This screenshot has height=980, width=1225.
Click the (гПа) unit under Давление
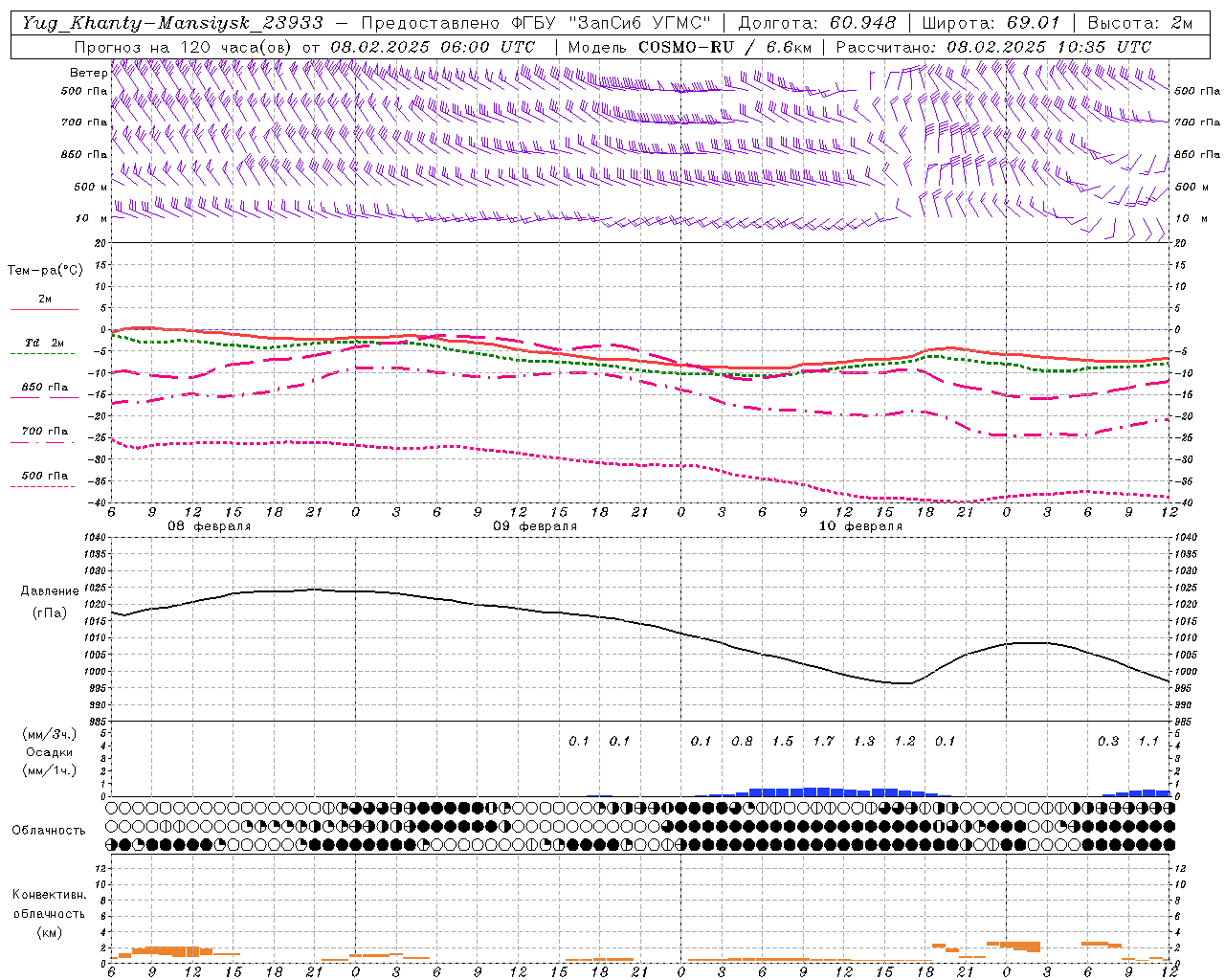click(50, 612)
